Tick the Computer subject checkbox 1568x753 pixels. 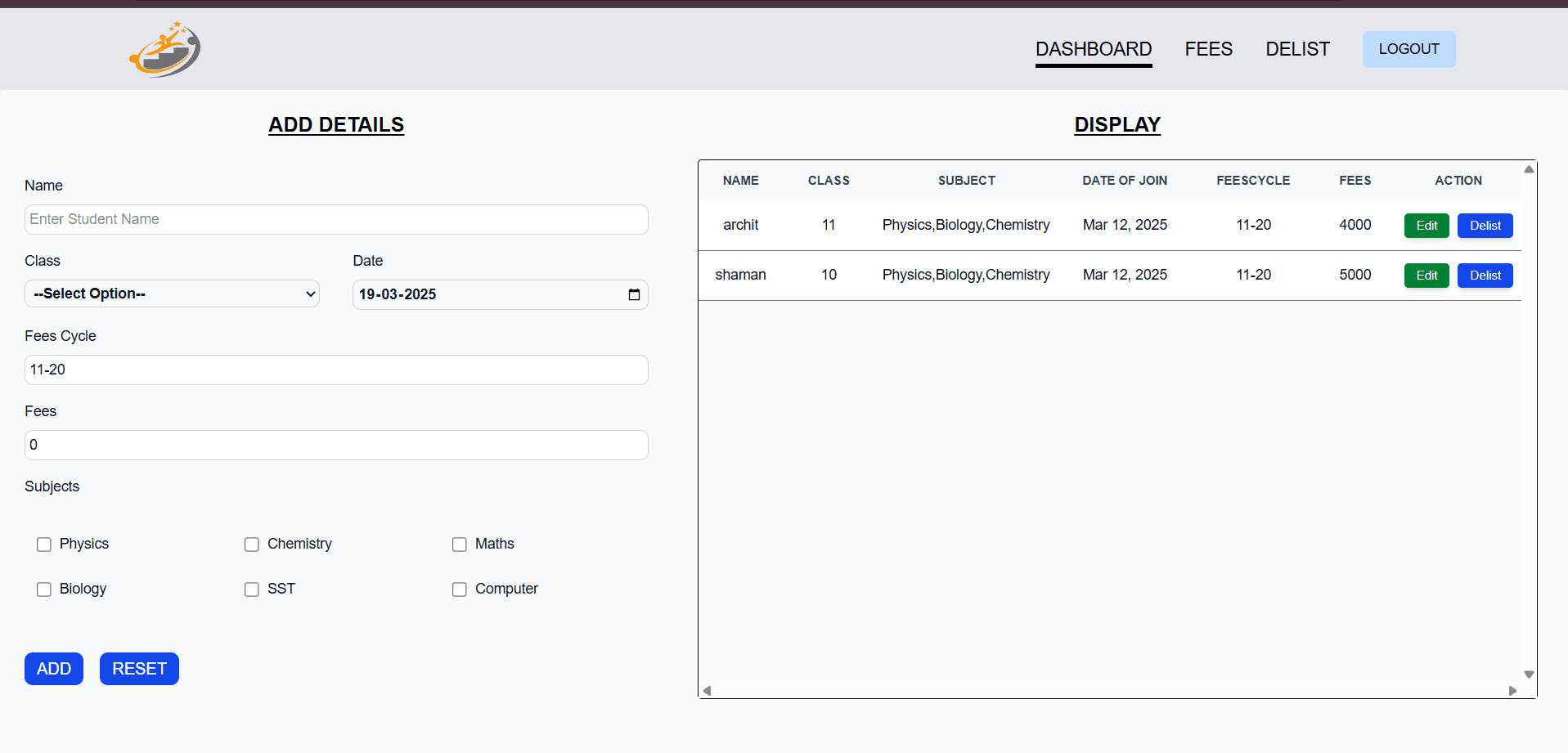460,589
